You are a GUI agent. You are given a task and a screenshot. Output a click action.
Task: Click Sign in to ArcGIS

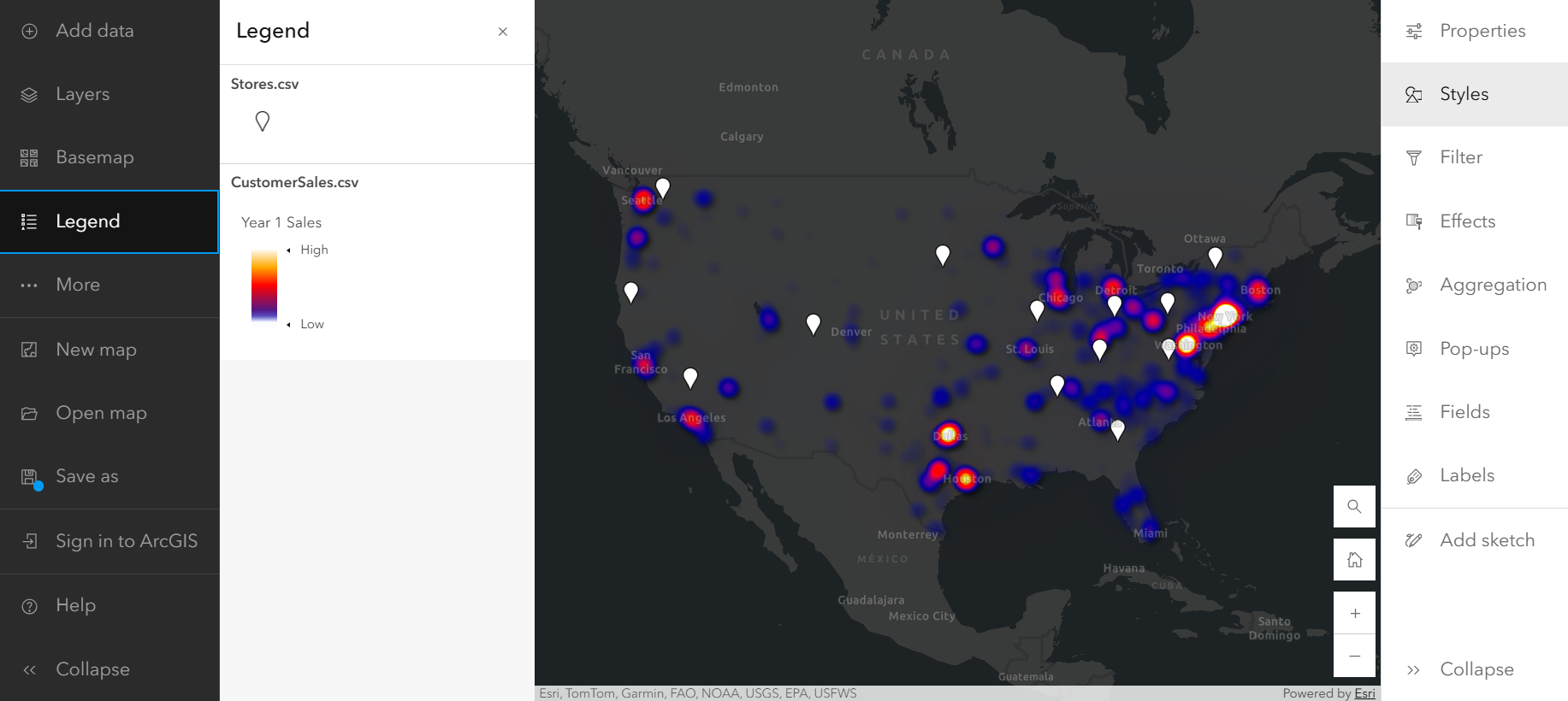[126, 541]
